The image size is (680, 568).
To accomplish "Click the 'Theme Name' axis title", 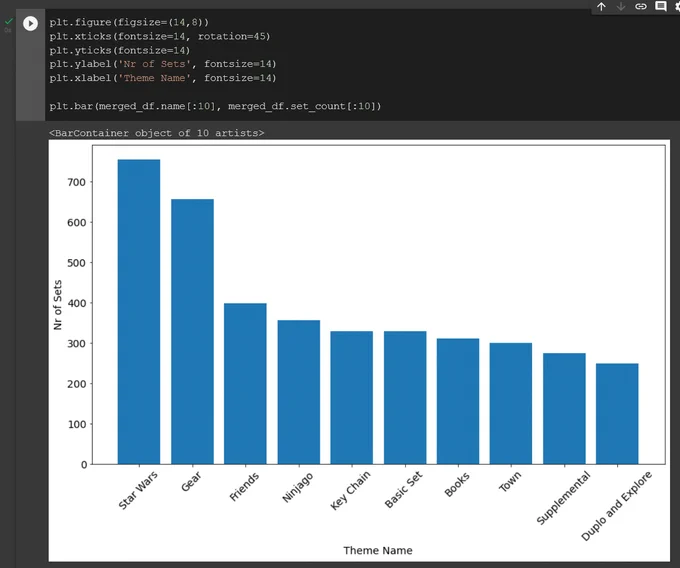I will point(378,551).
